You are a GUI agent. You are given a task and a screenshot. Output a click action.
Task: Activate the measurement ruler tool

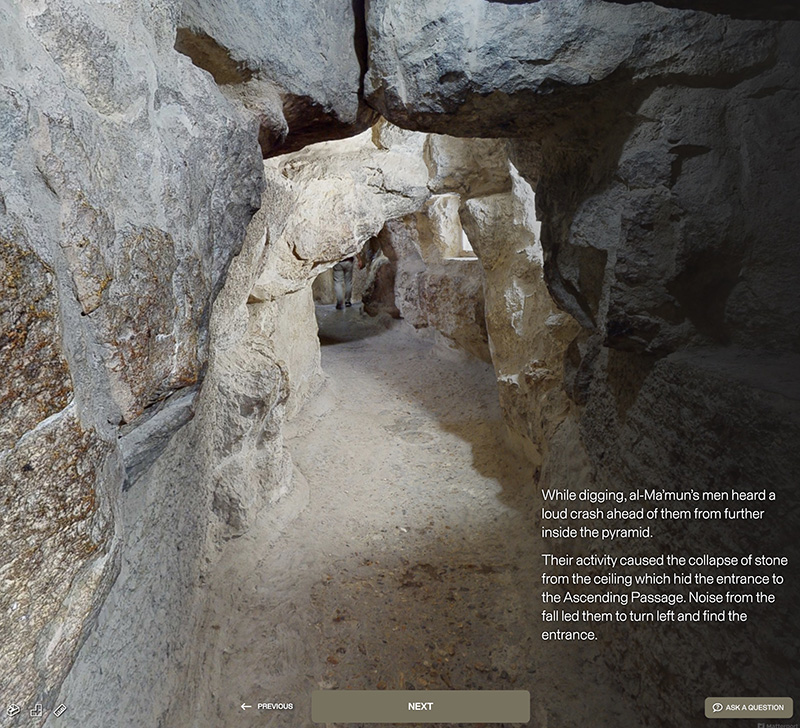click(x=60, y=710)
